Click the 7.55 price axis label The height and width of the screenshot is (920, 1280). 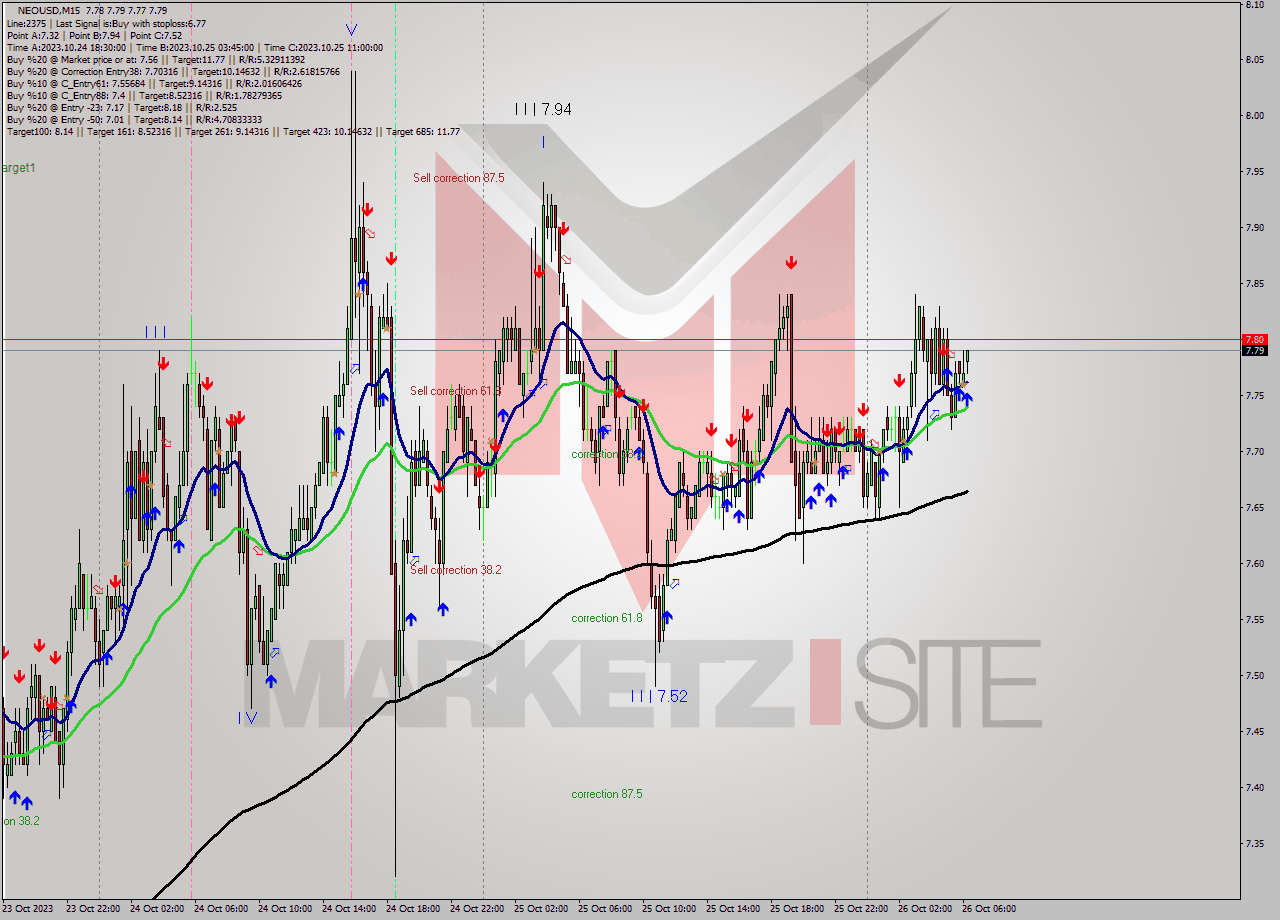(1255, 619)
